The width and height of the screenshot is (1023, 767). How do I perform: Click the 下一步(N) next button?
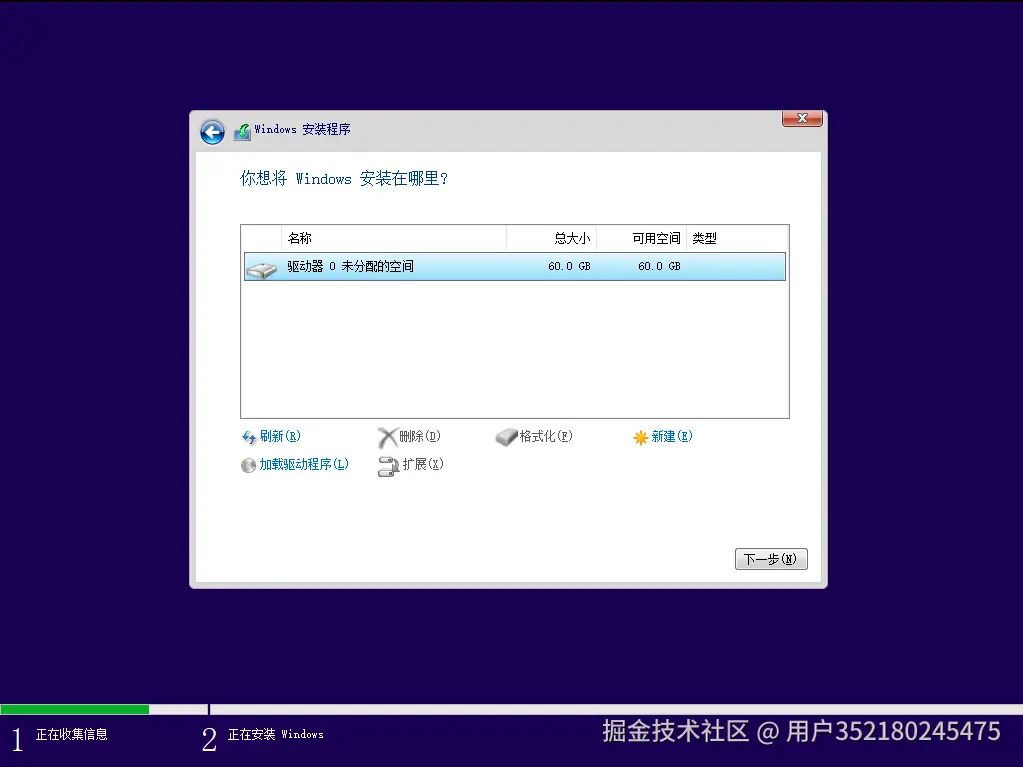pyautogui.click(x=771, y=559)
